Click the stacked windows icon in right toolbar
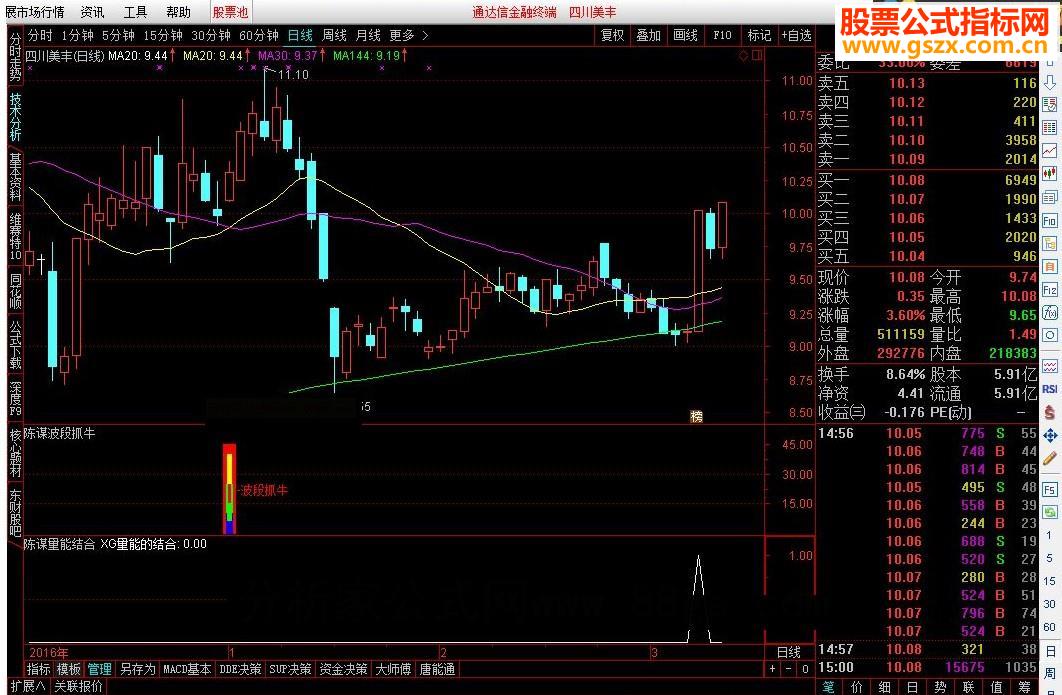 pos(1049,198)
